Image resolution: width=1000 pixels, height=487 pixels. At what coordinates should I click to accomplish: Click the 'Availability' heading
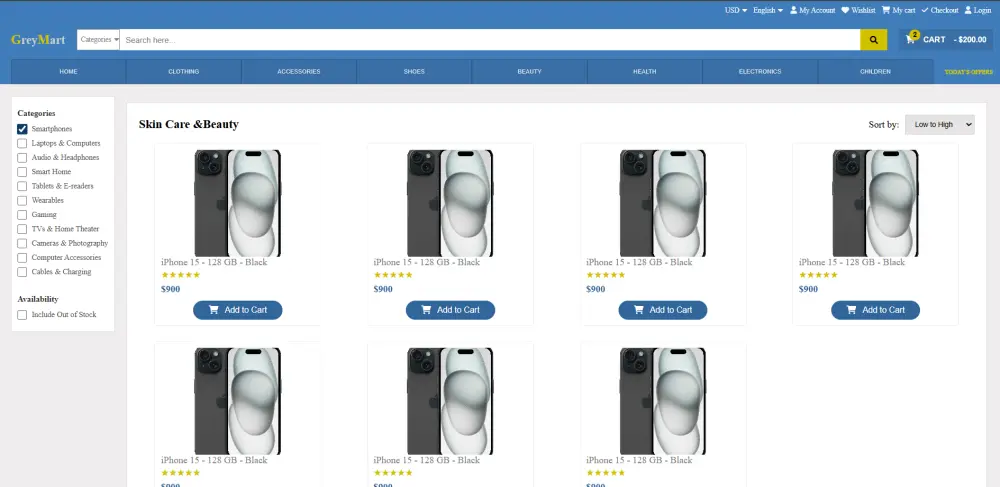tap(38, 299)
